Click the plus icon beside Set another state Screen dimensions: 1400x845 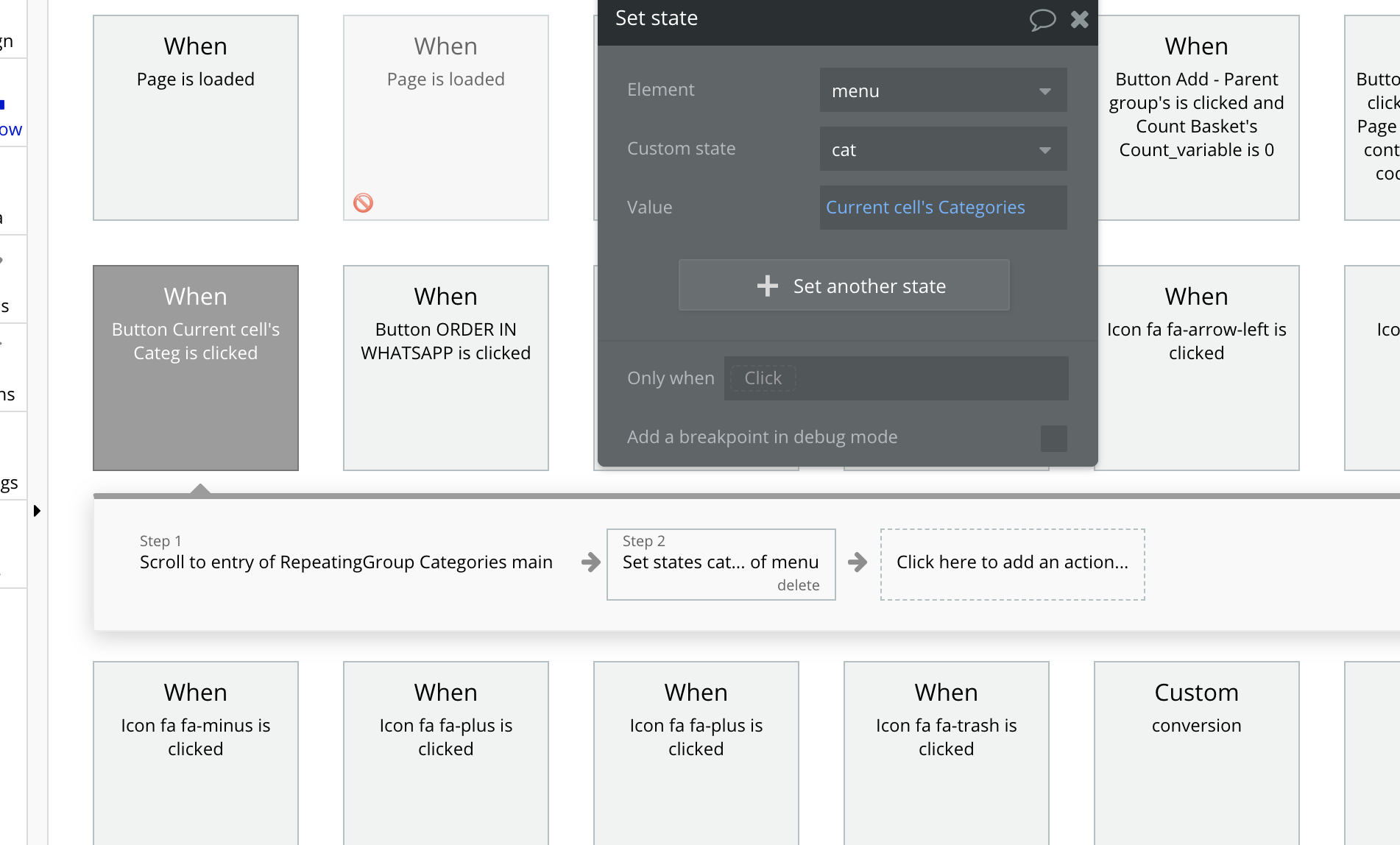[x=767, y=286]
